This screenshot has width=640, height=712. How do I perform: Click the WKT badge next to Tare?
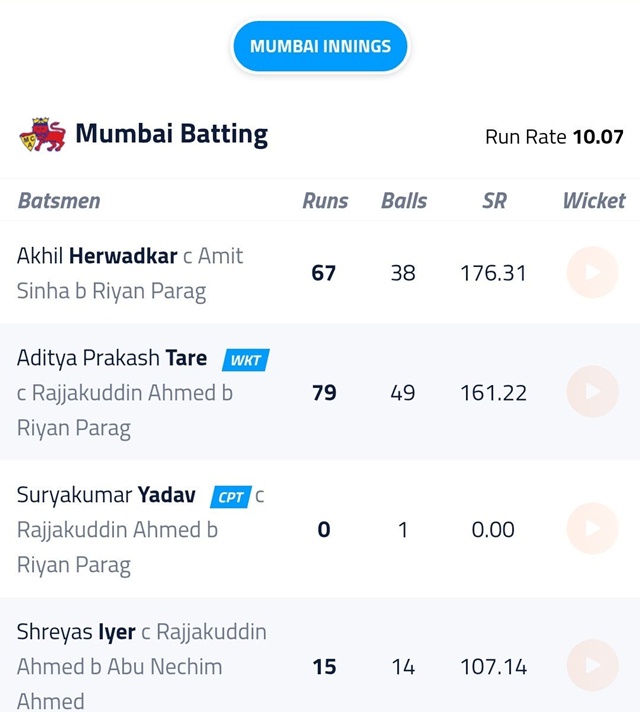point(246,360)
